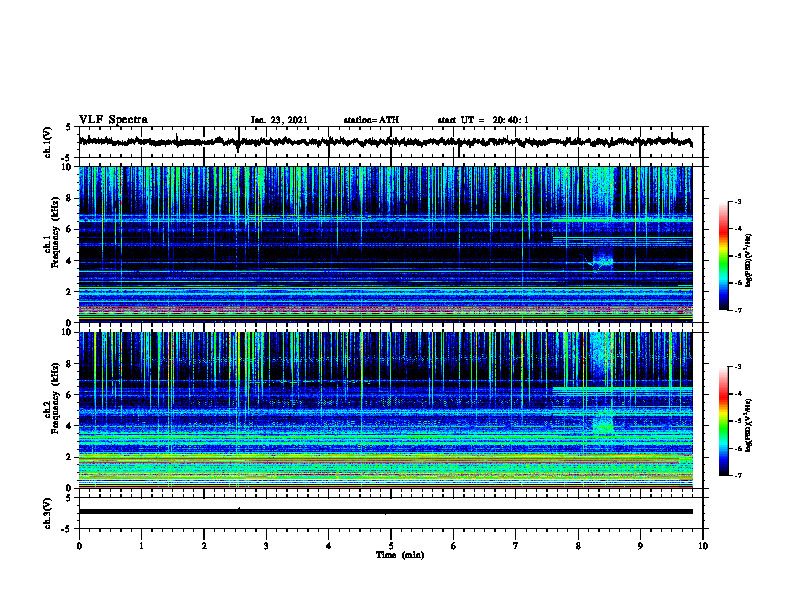Click time axis tick label "0"
Image resolution: width=792 pixels, height=612 pixels.
point(79,546)
